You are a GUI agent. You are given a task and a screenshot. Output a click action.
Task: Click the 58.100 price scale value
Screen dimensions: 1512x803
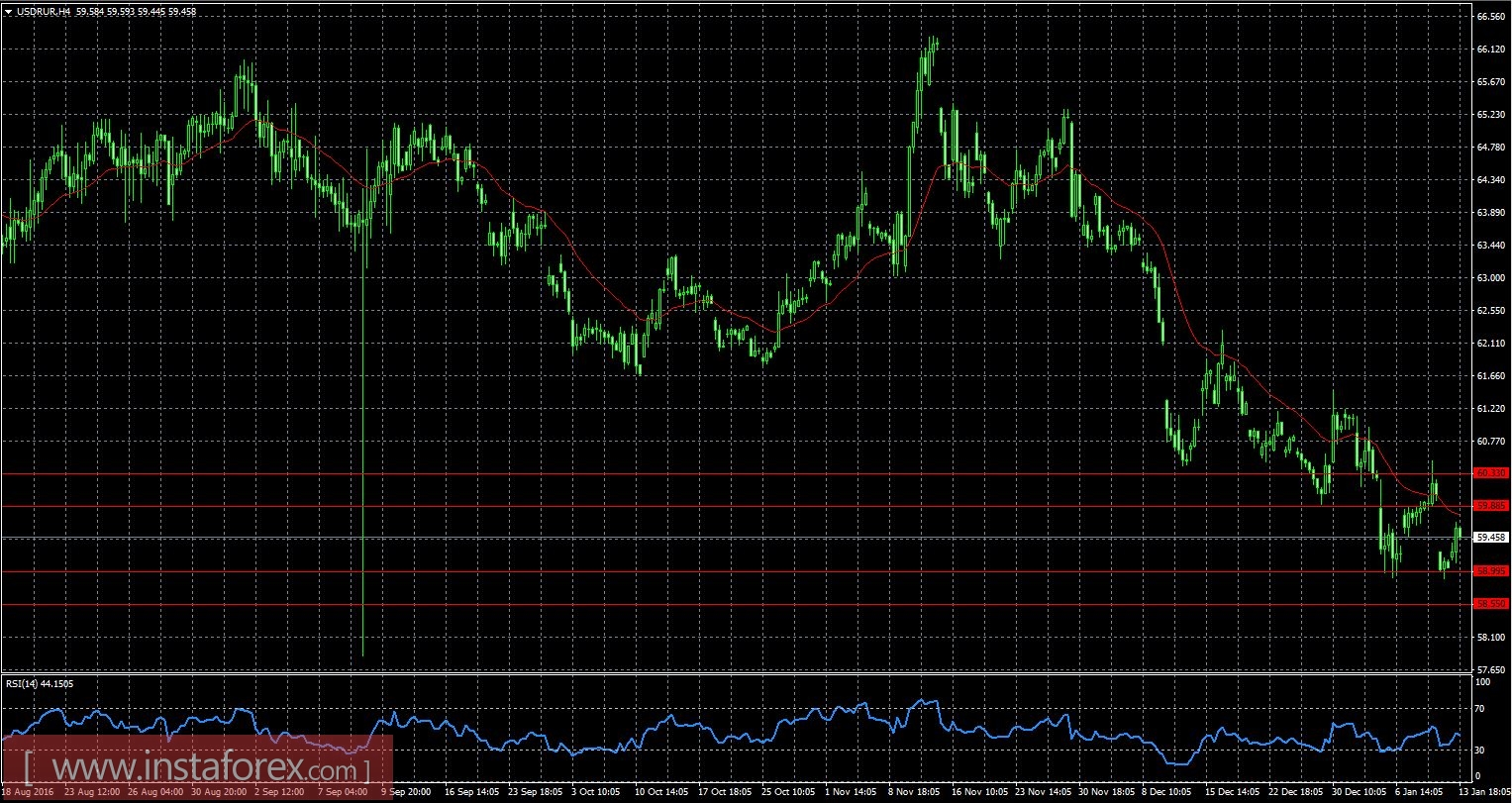tap(1490, 638)
